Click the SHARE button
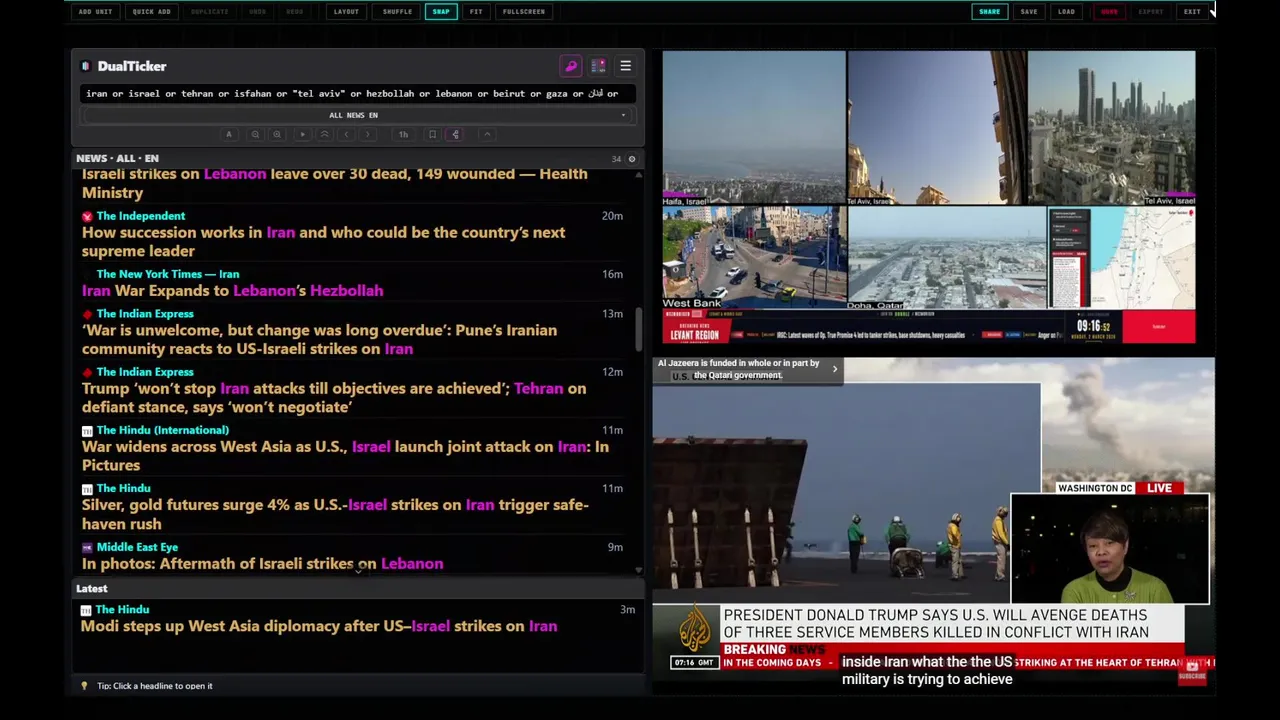Image resolution: width=1280 pixels, height=720 pixels. [x=989, y=12]
